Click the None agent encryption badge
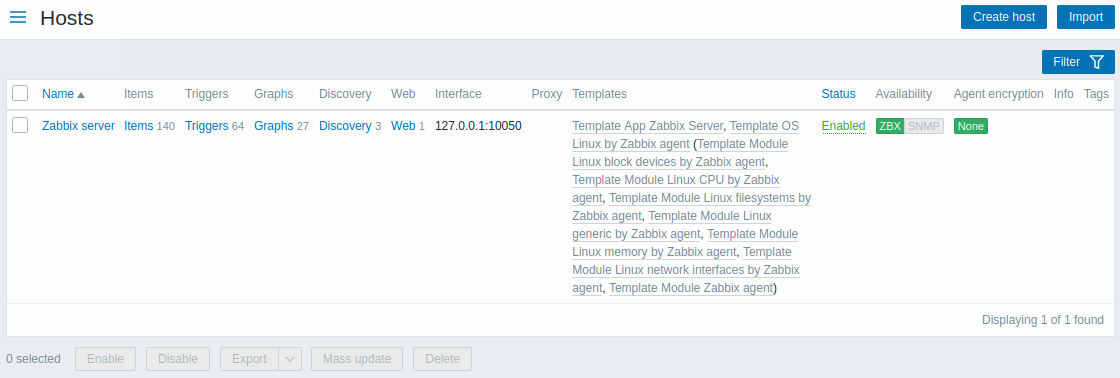This screenshot has width=1120, height=378. point(971,126)
